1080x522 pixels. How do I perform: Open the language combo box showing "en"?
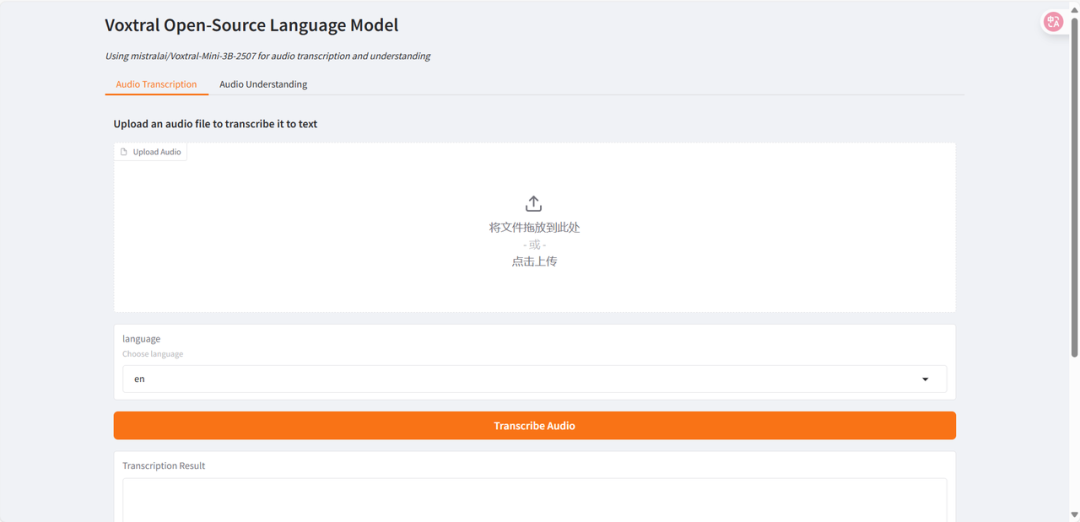point(520,379)
